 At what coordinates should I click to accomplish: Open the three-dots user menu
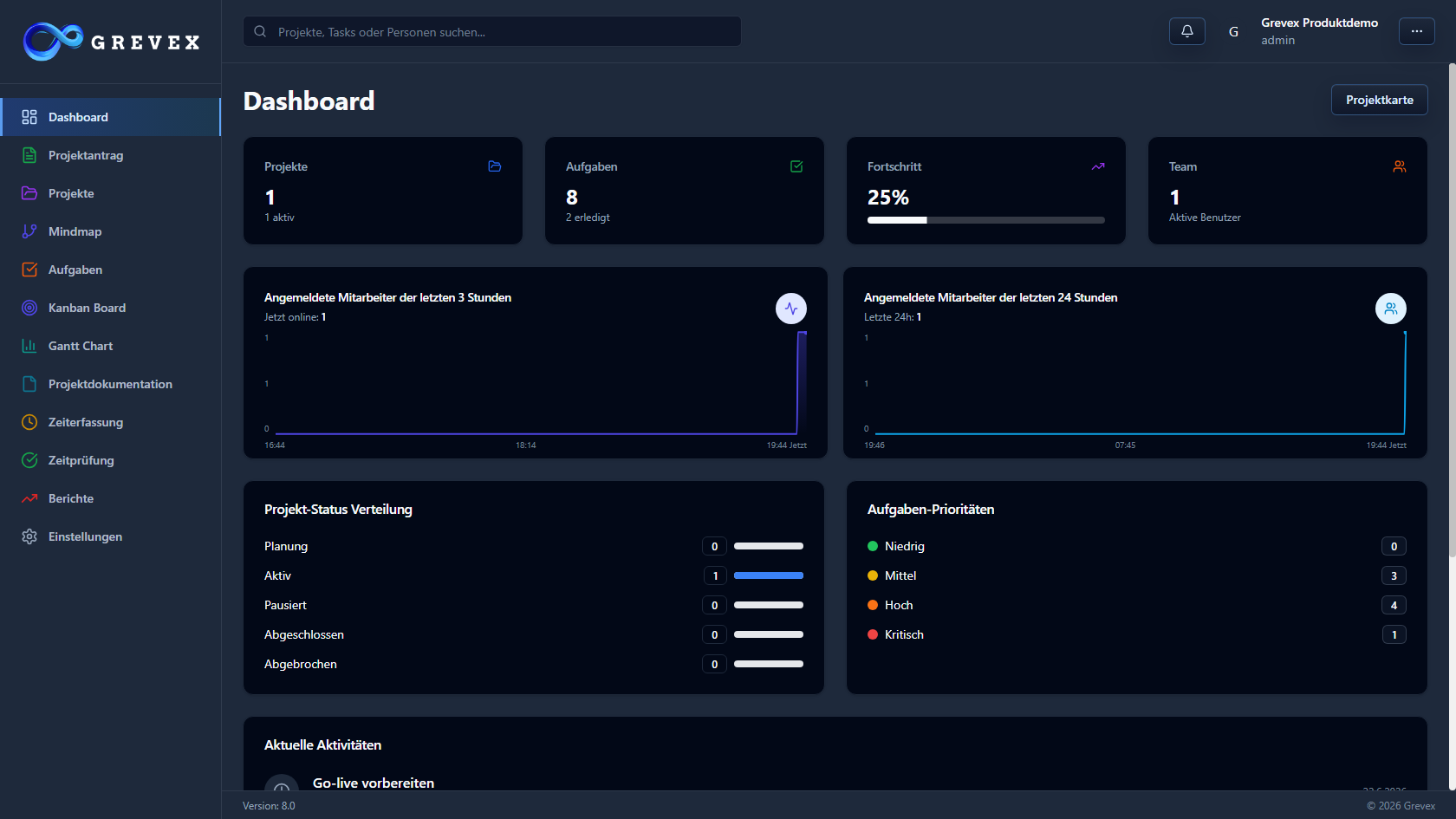point(1417,31)
